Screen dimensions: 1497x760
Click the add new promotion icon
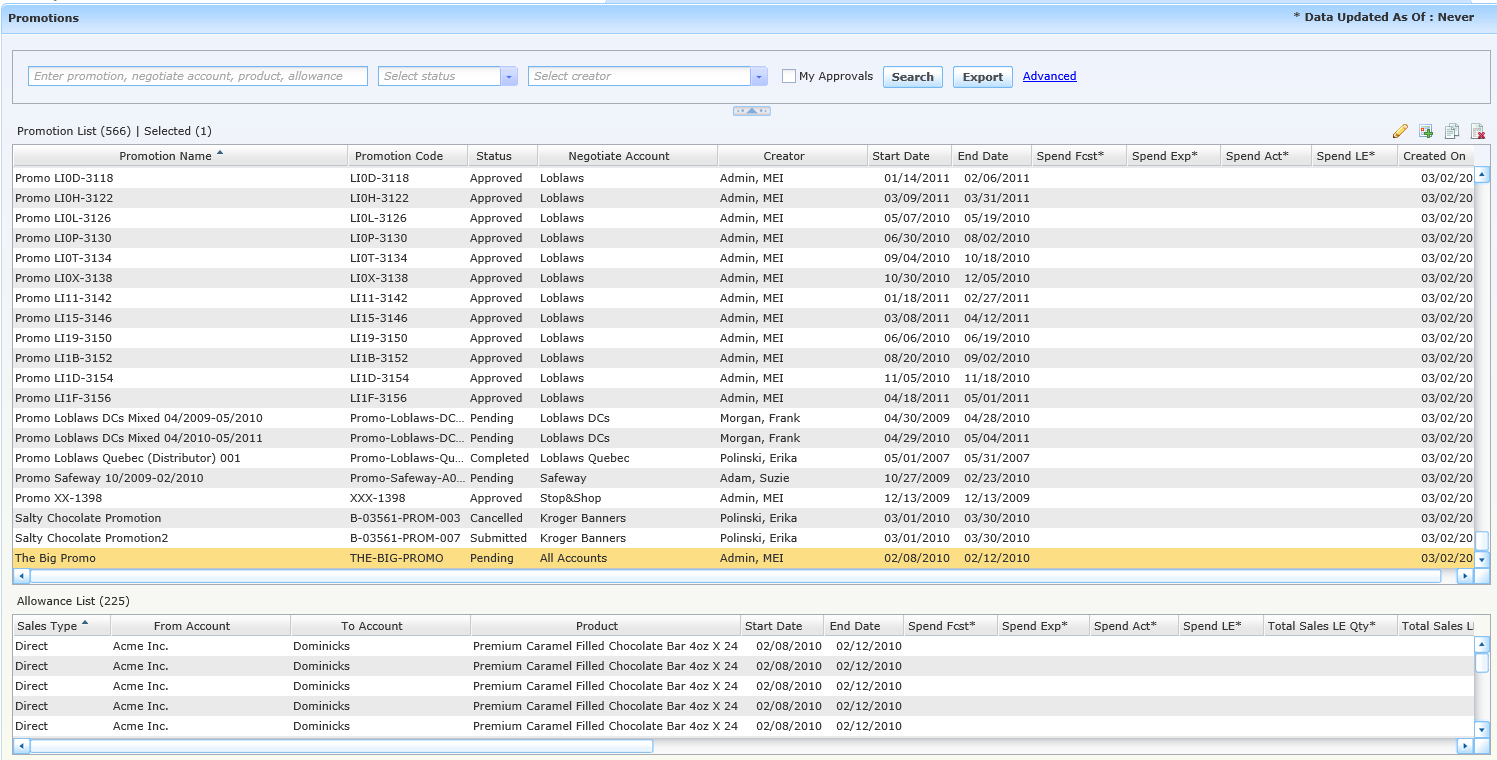1426,131
